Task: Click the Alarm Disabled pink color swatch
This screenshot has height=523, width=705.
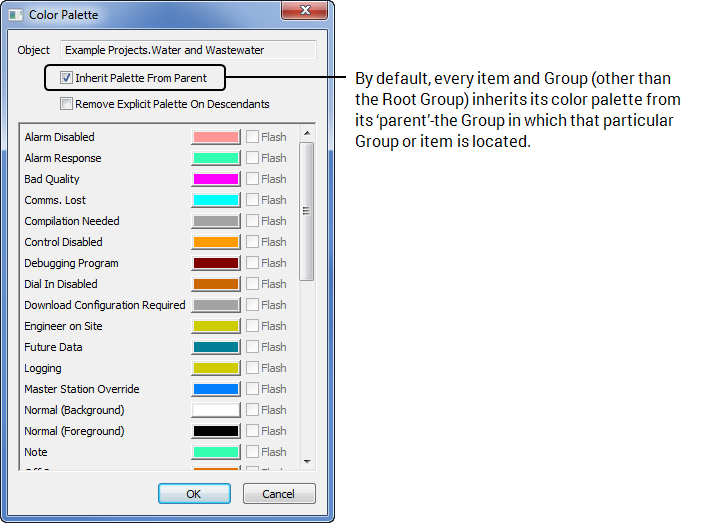Action: pyautogui.click(x=215, y=137)
